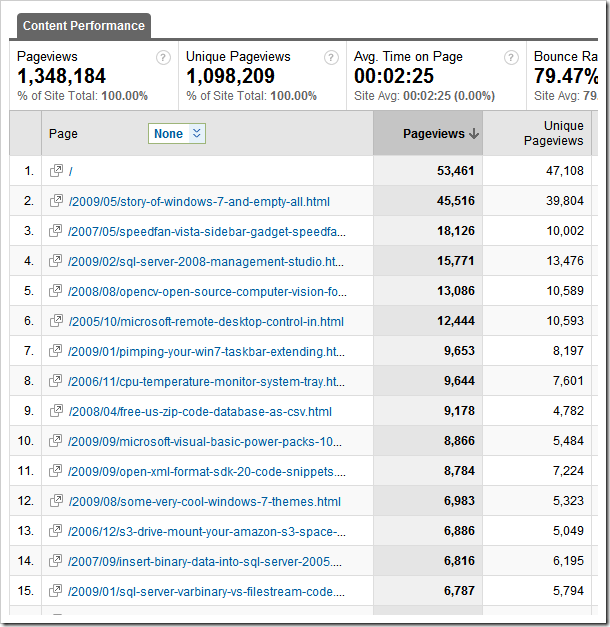
Task: Open external icon for opencv-open-source row
Action: pyautogui.click(x=57, y=291)
